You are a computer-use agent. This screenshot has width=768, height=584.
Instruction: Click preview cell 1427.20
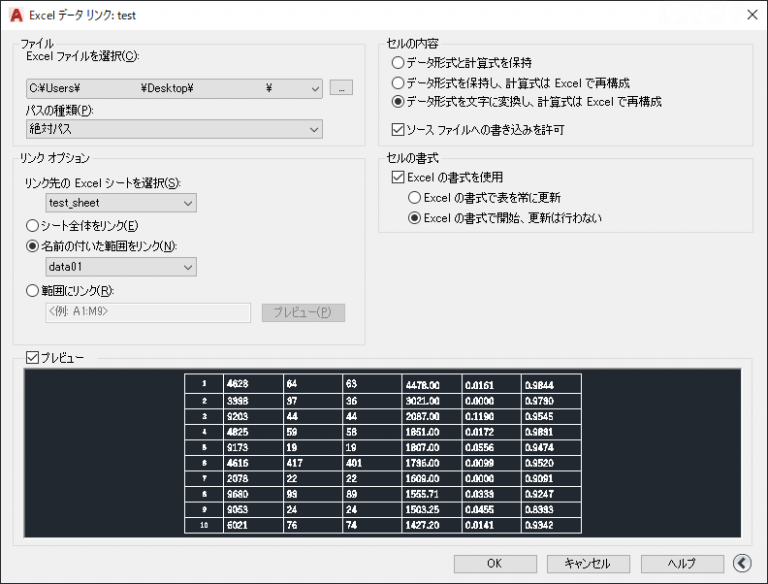point(432,525)
